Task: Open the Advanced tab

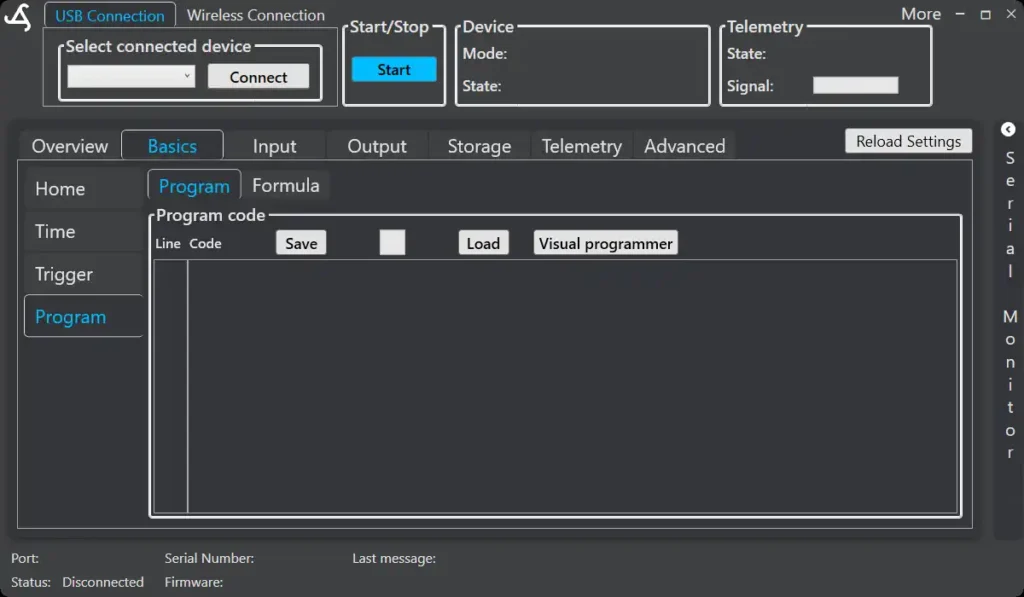Action: [x=684, y=146]
